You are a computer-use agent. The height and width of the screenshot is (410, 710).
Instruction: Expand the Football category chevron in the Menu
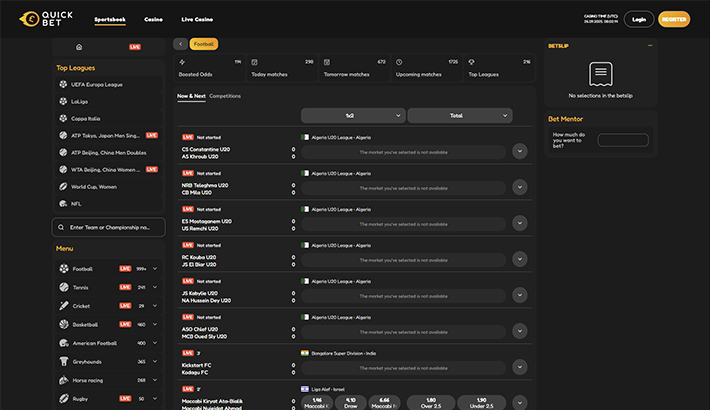pyautogui.click(x=155, y=268)
